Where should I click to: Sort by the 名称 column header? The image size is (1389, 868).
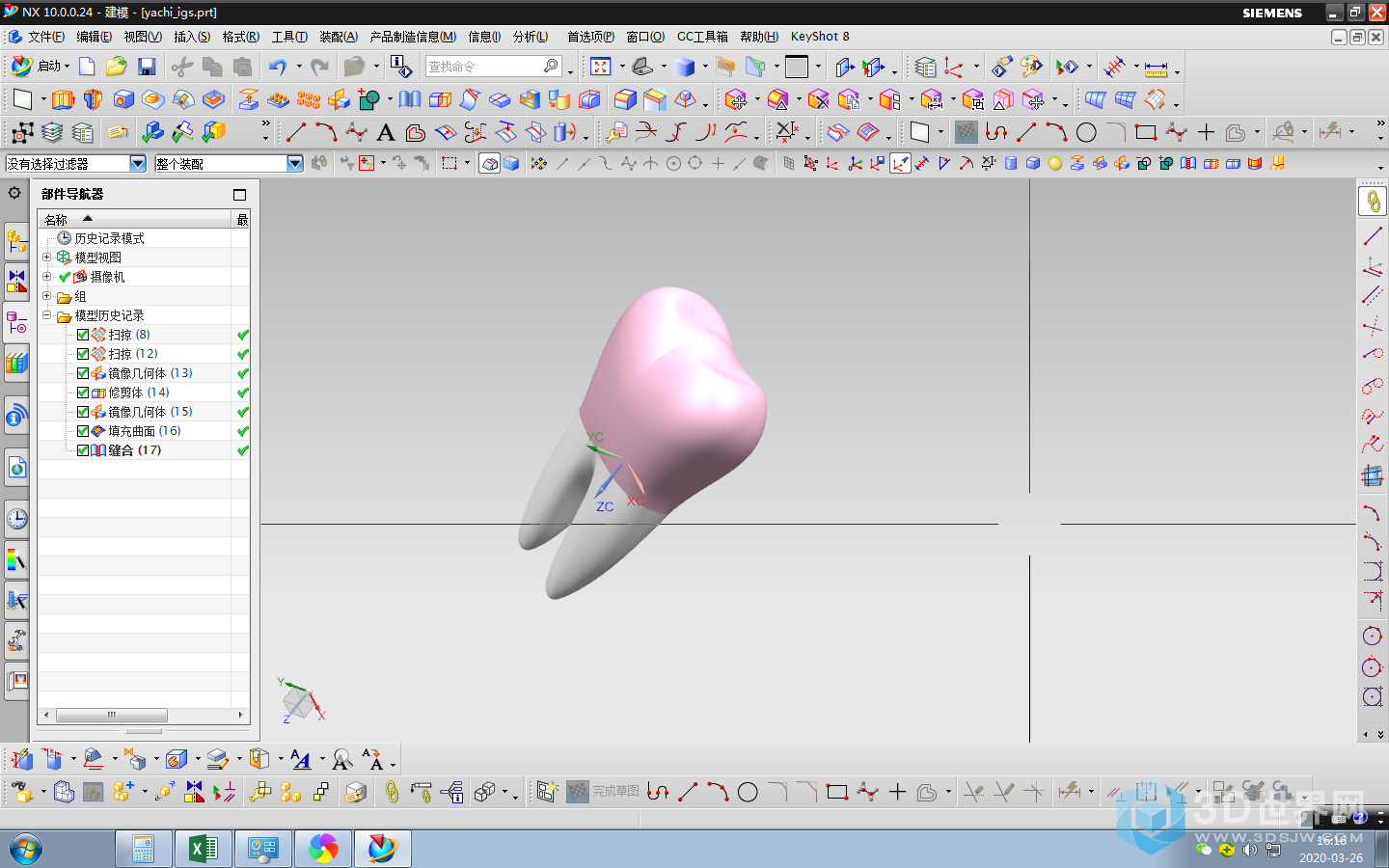(135, 220)
